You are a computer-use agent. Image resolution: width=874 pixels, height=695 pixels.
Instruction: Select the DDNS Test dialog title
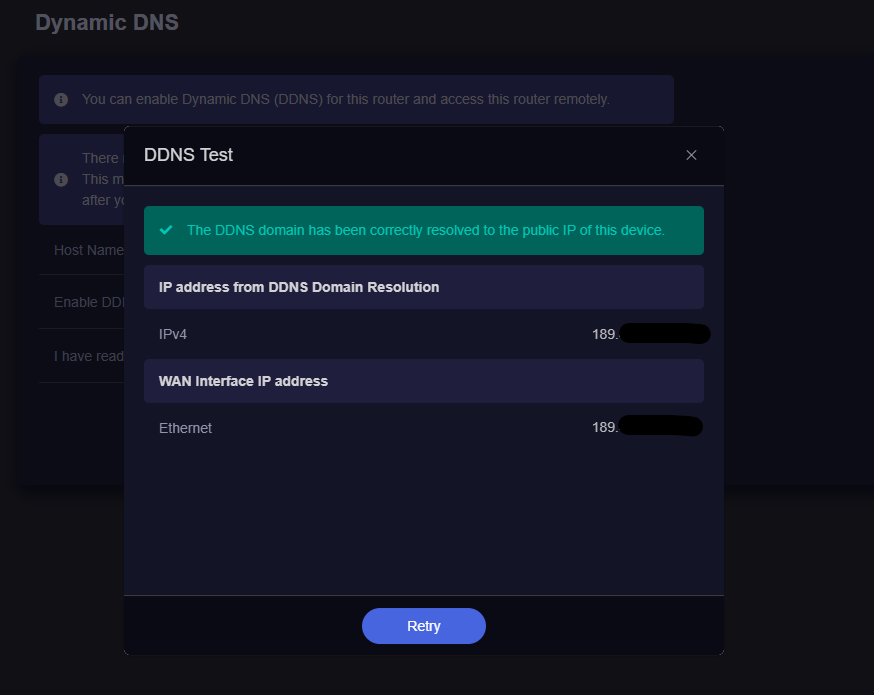pyautogui.click(x=189, y=155)
